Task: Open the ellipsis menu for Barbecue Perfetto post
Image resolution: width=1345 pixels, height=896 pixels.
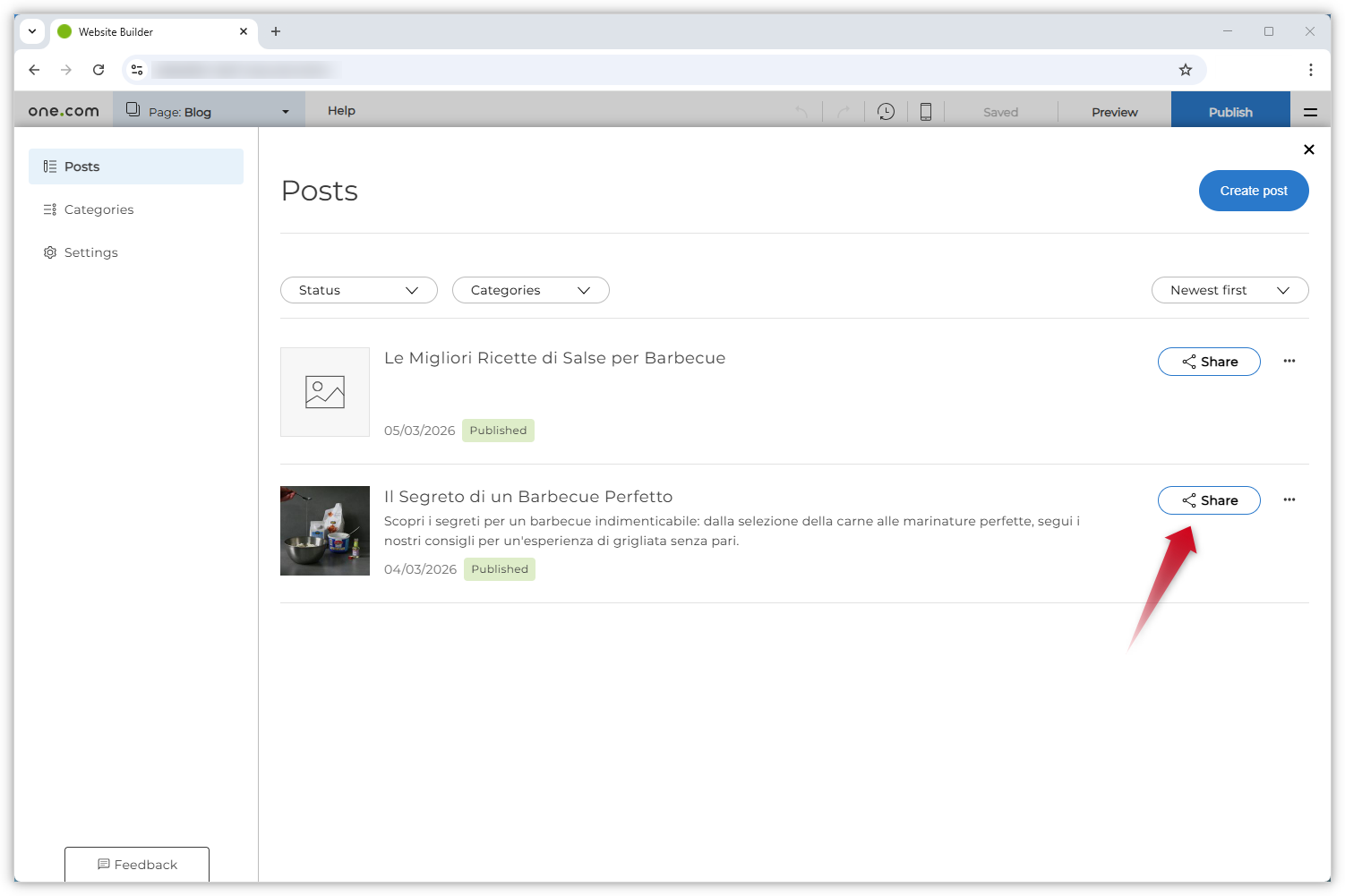Action: click(1289, 499)
